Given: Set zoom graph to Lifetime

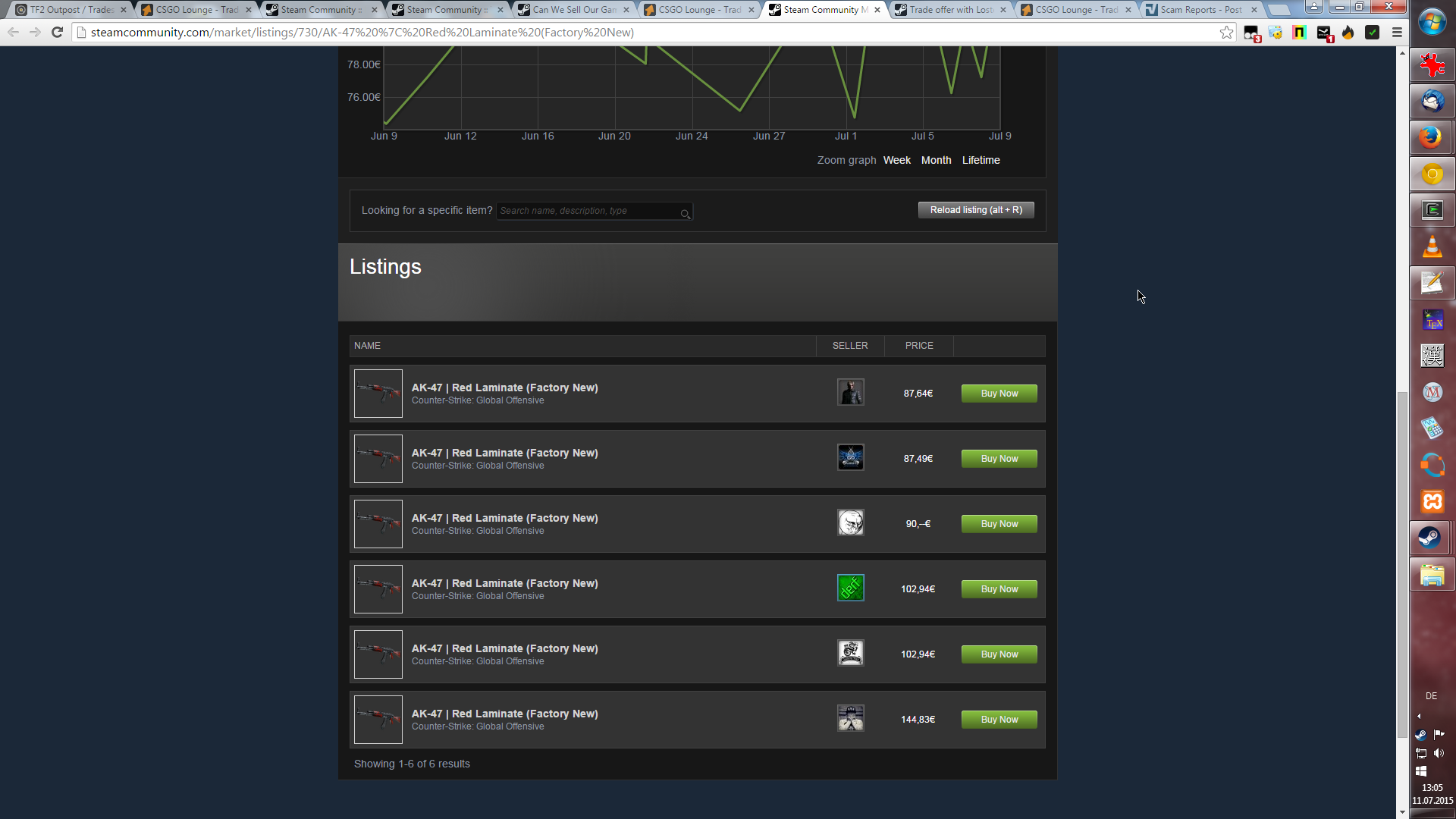Looking at the screenshot, I should tap(981, 160).
